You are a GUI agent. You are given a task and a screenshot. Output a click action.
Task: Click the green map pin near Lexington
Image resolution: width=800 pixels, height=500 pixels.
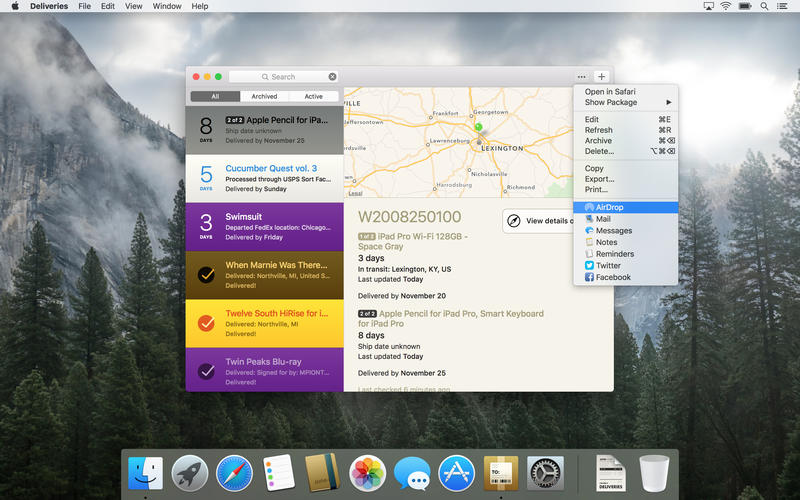[x=478, y=127]
